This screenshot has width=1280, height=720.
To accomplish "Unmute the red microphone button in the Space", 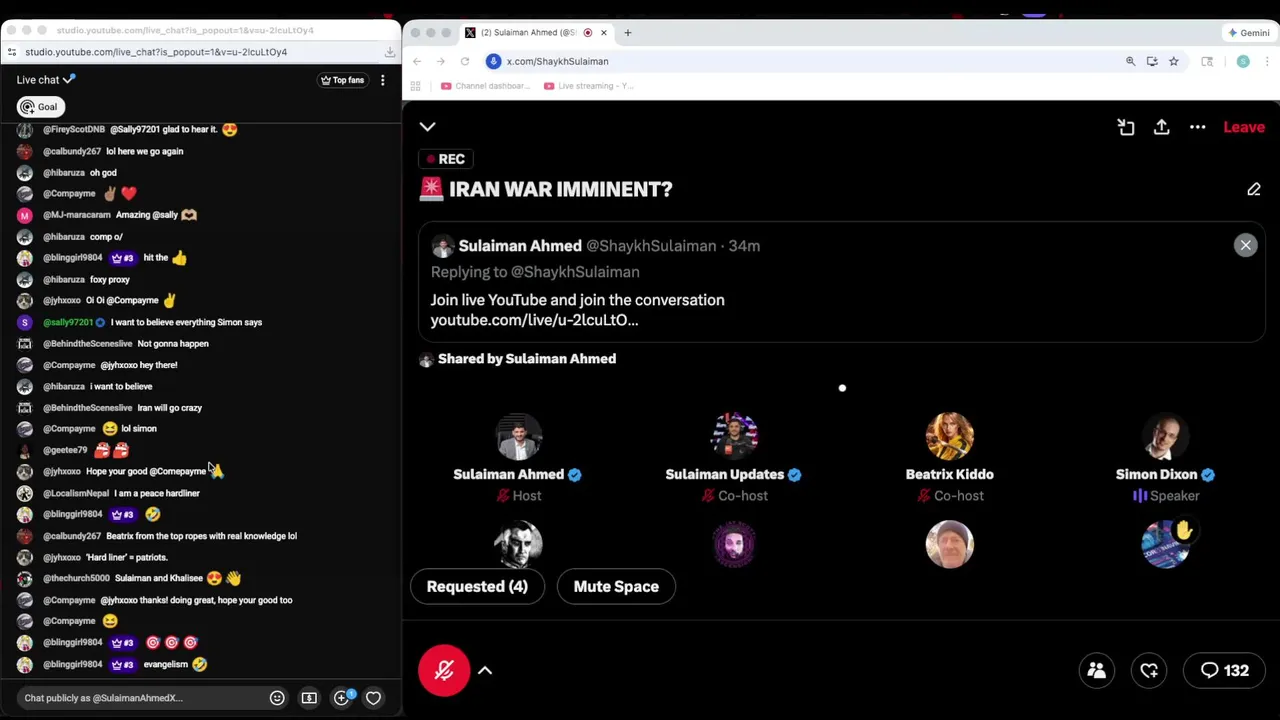I will coord(444,670).
